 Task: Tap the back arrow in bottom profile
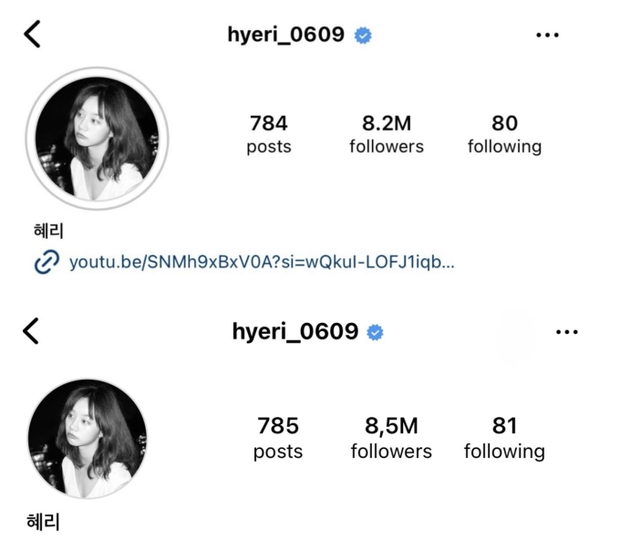[x=31, y=331]
